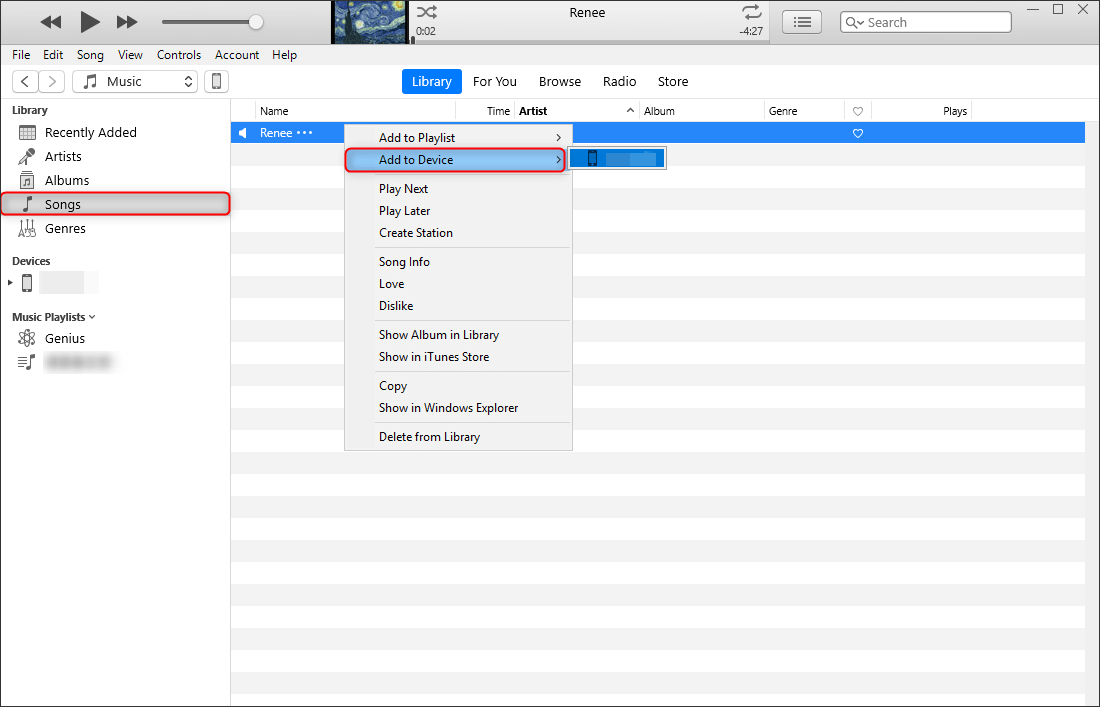The height and width of the screenshot is (707, 1100).
Task: Click the Search input field
Action: click(x=935, y=22)
